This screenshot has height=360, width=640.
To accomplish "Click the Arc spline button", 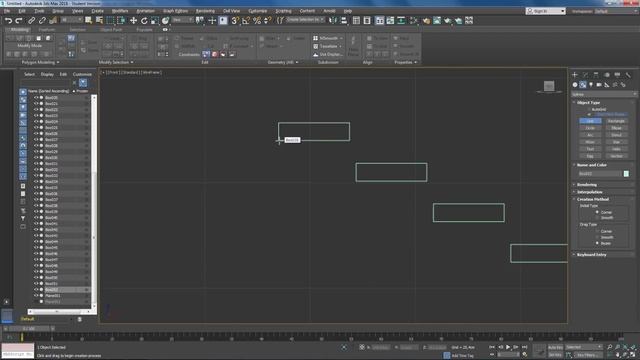I will coord(590,135).
